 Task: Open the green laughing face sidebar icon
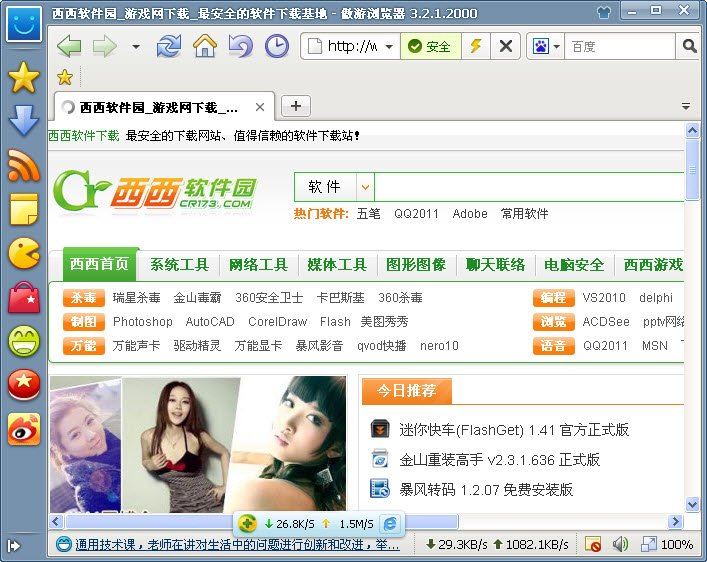pos(23,341)
